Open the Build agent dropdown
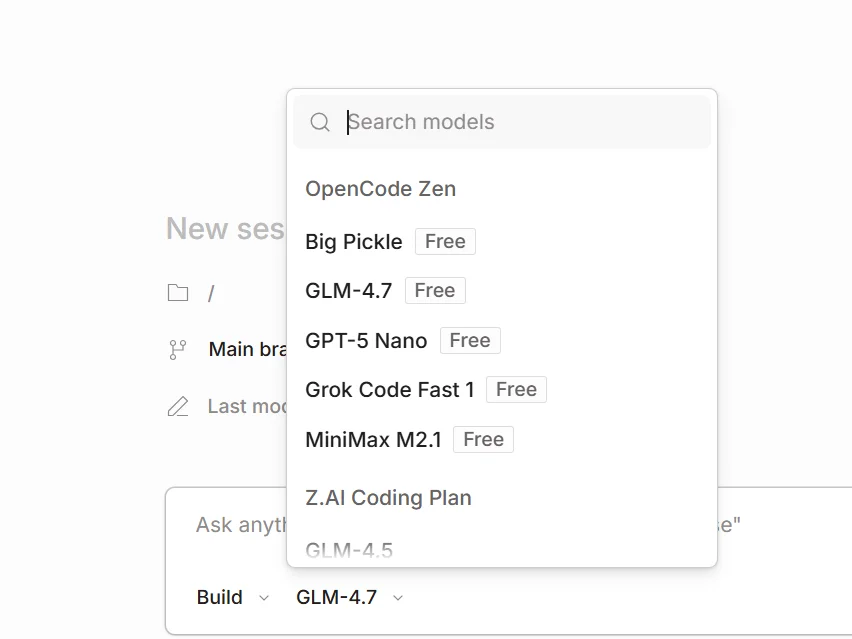The height and width of the screenshot is (639, 852). point(232,597)
